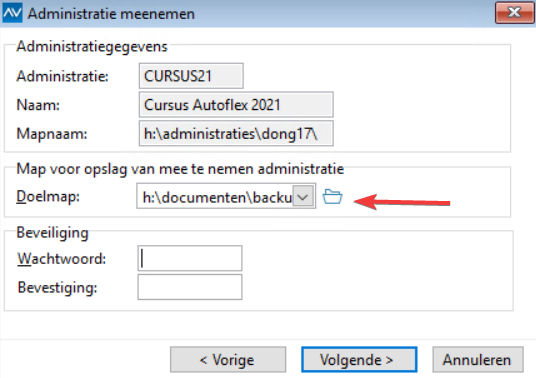Click the Administratie: label
This screenshot has height=378, width=536.
tap(62, 76)
